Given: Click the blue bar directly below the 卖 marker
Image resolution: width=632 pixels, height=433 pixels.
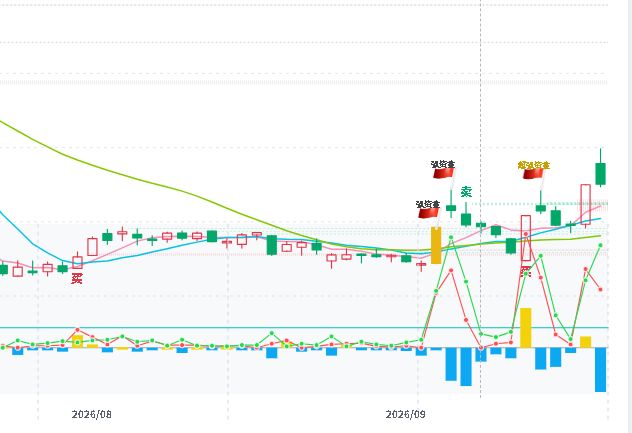Looking at the screenshot, I should coord(466,366).
